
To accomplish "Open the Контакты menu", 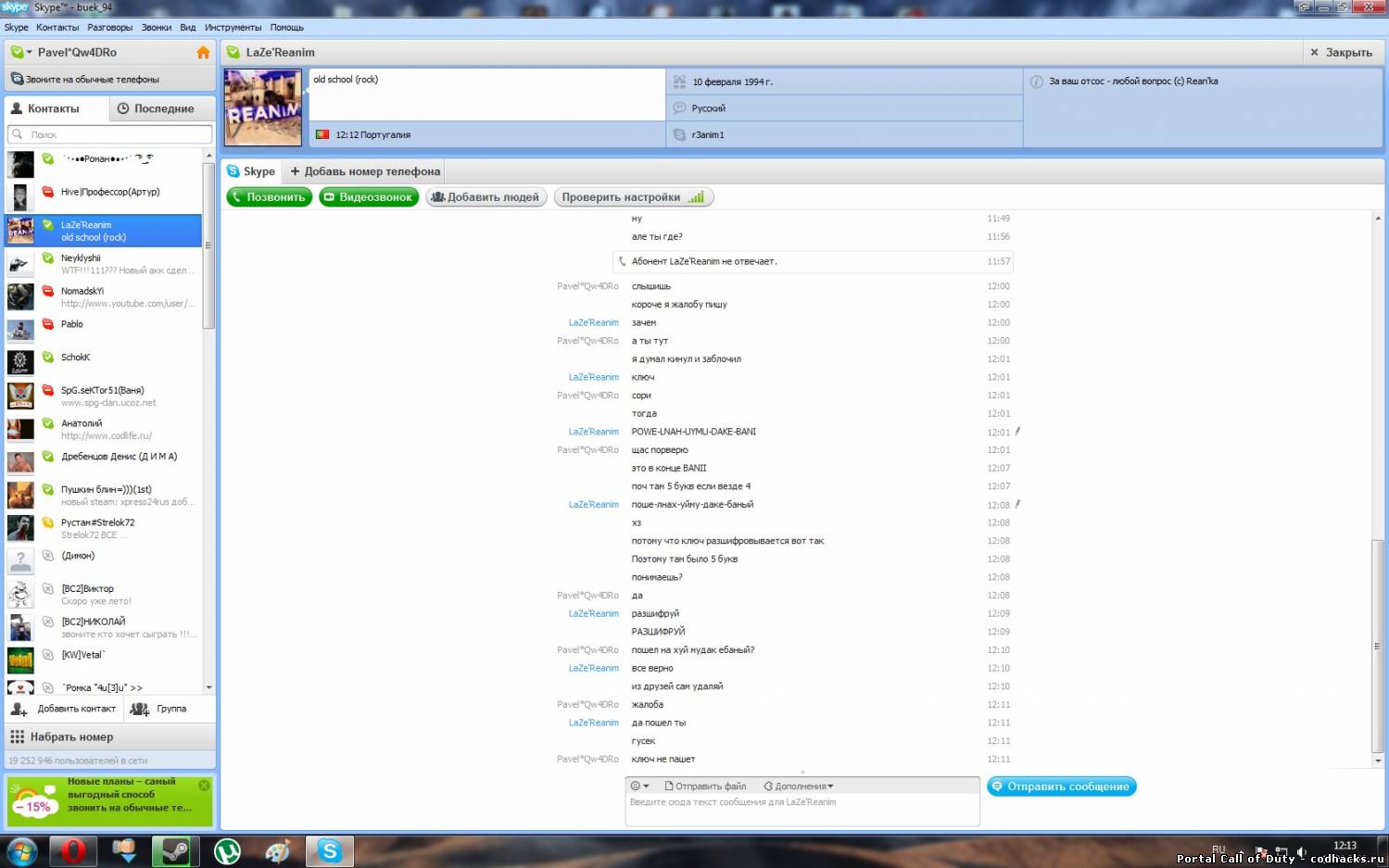I will point(57,27).
